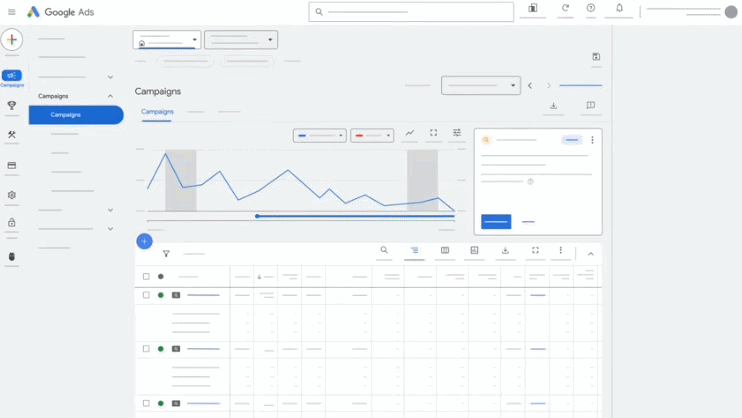Go to the next date range
Screen dimensions: 742x418
tap(548, 86)
